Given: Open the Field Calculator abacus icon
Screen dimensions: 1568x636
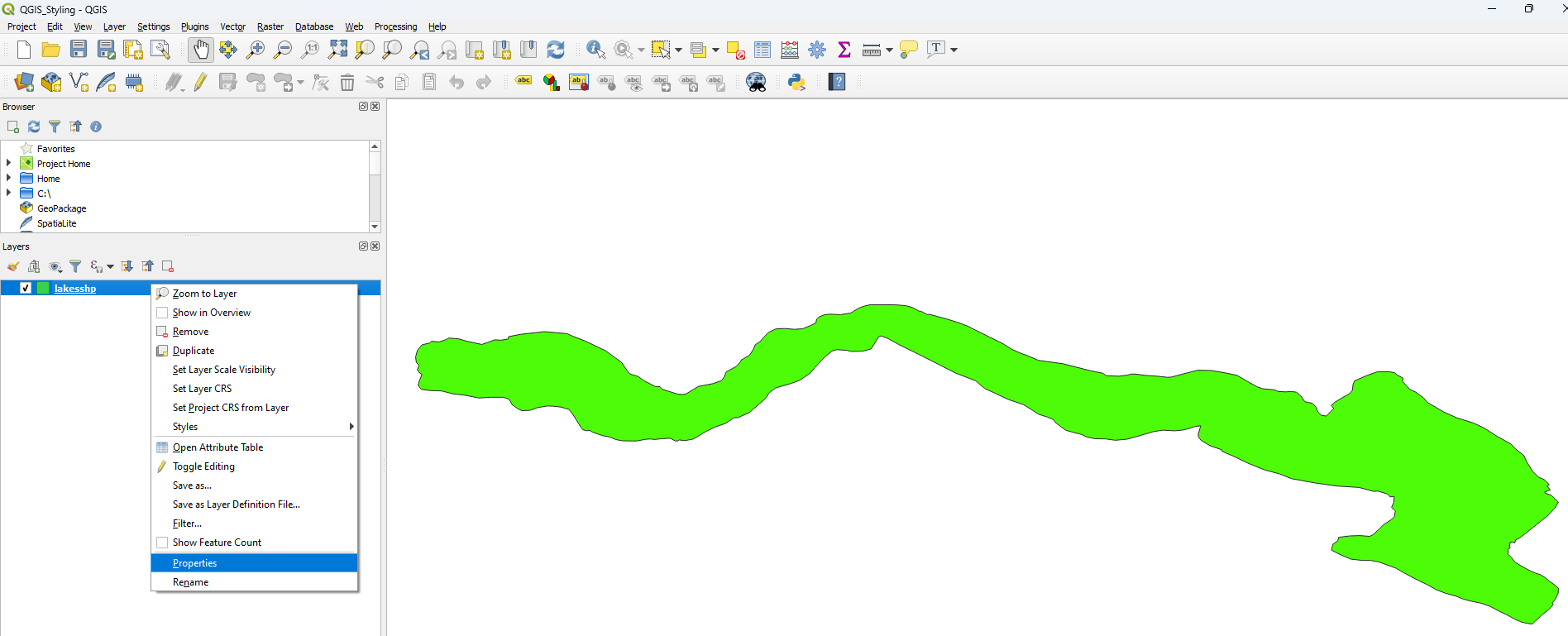Looking at the screenshot, I should pos(790,50).
